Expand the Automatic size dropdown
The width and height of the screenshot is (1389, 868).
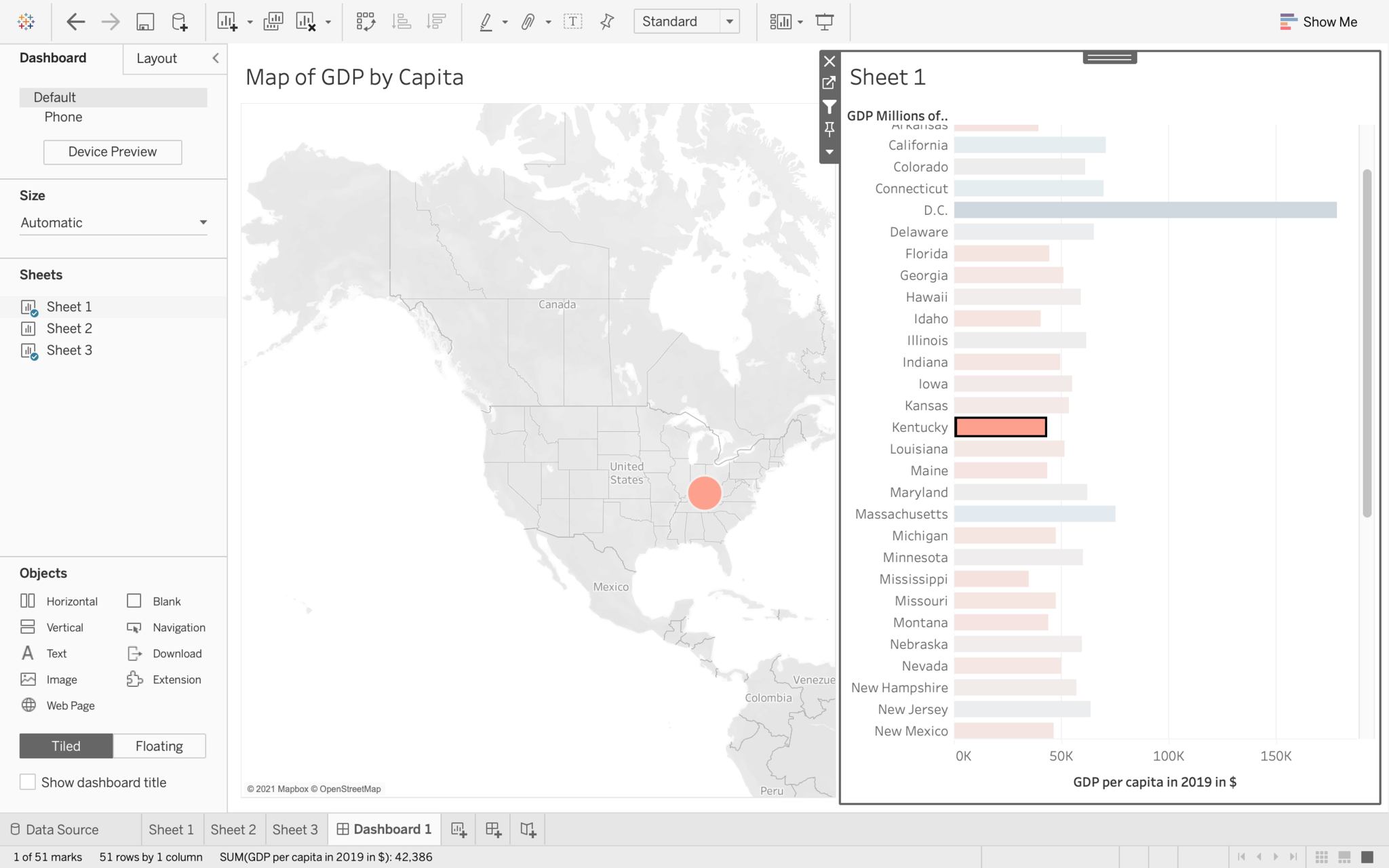[x=202, y=222]
